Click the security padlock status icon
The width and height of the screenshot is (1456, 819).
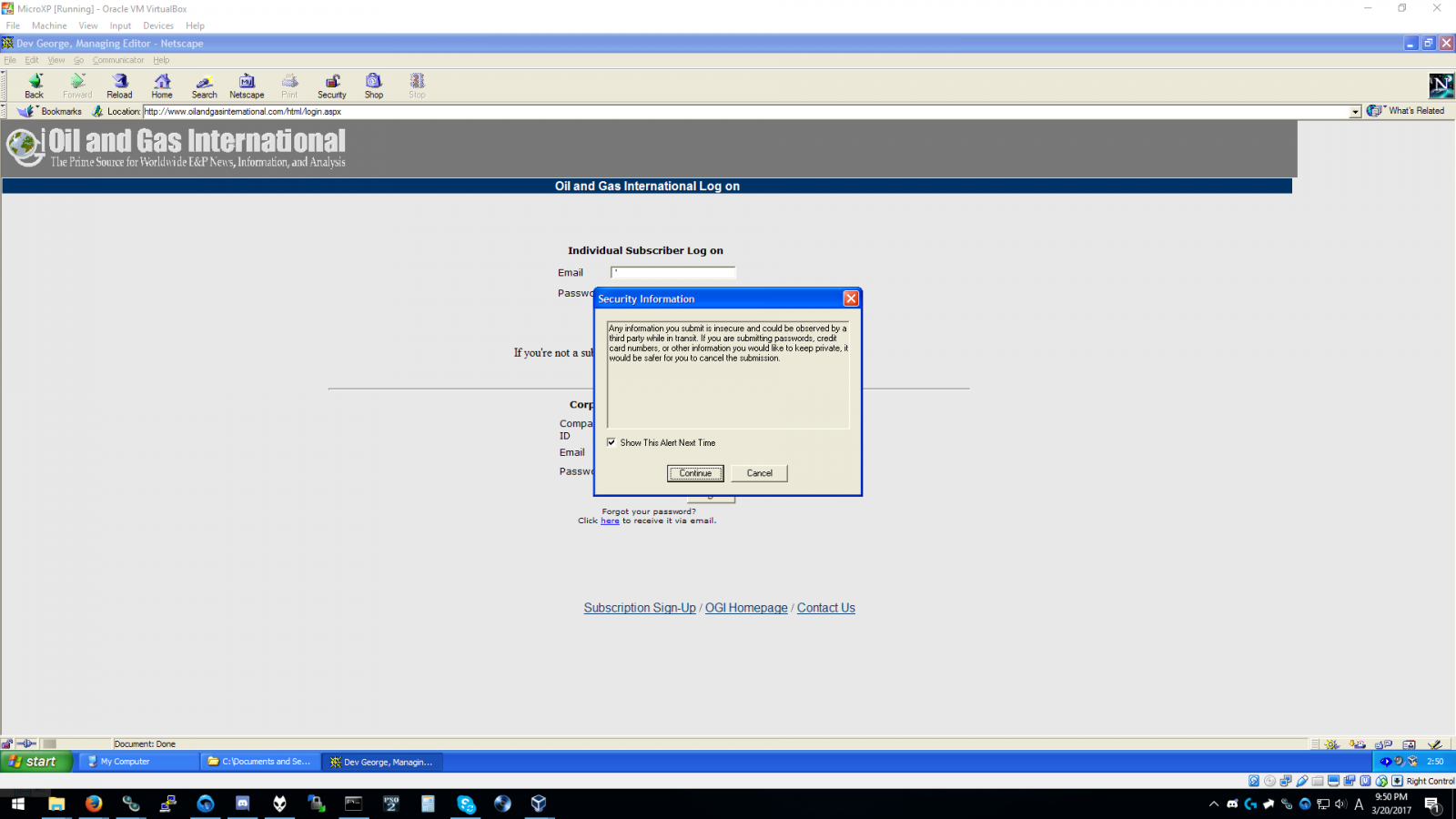click(7, 743)
